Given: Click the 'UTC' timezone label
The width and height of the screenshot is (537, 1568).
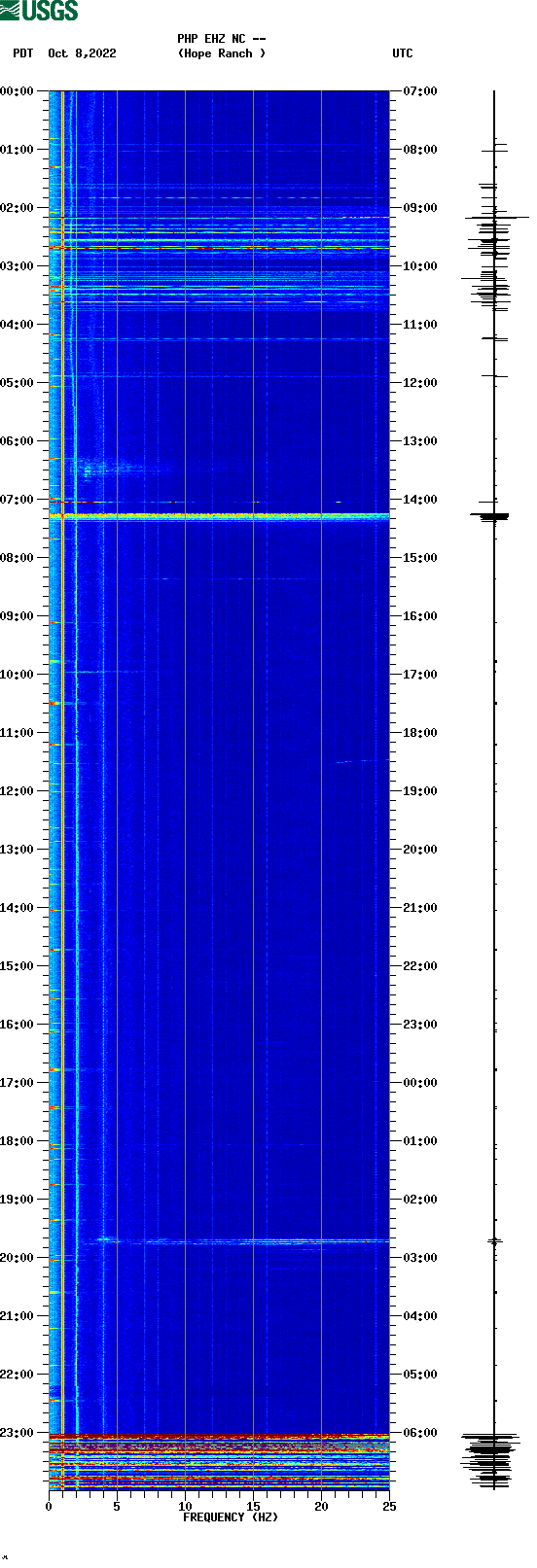Looking at the screenshot, I should click(403, 53).
